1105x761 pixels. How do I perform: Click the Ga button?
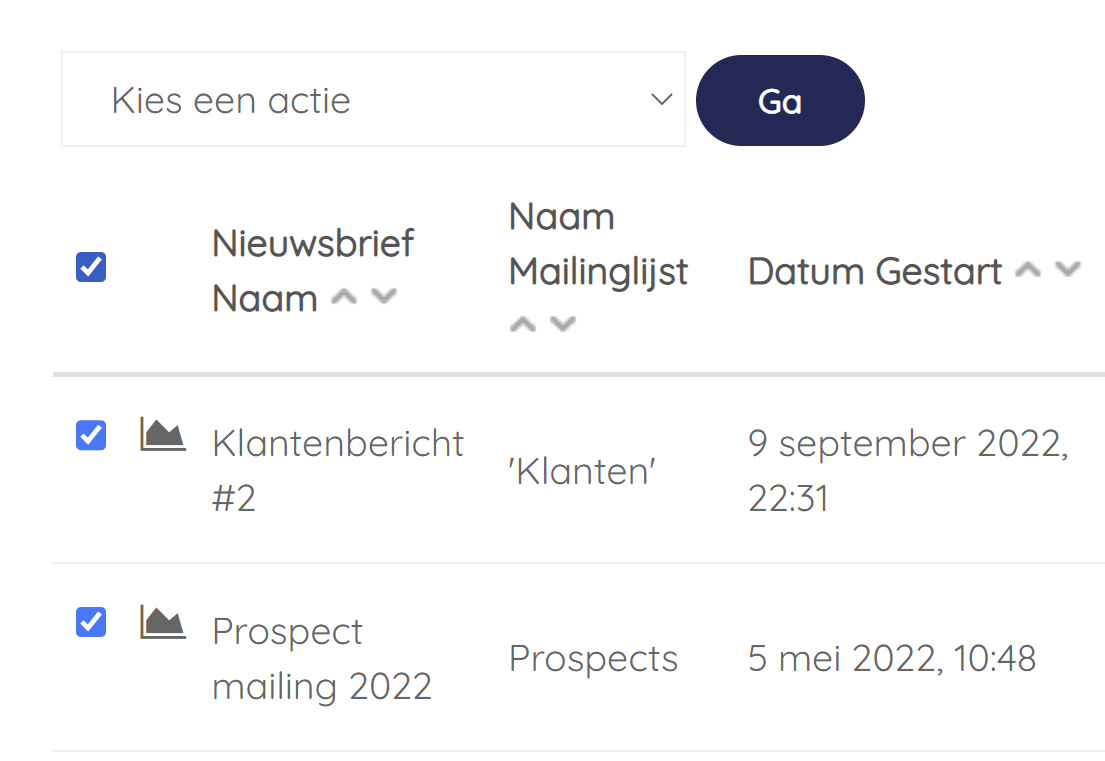(780, 101)
